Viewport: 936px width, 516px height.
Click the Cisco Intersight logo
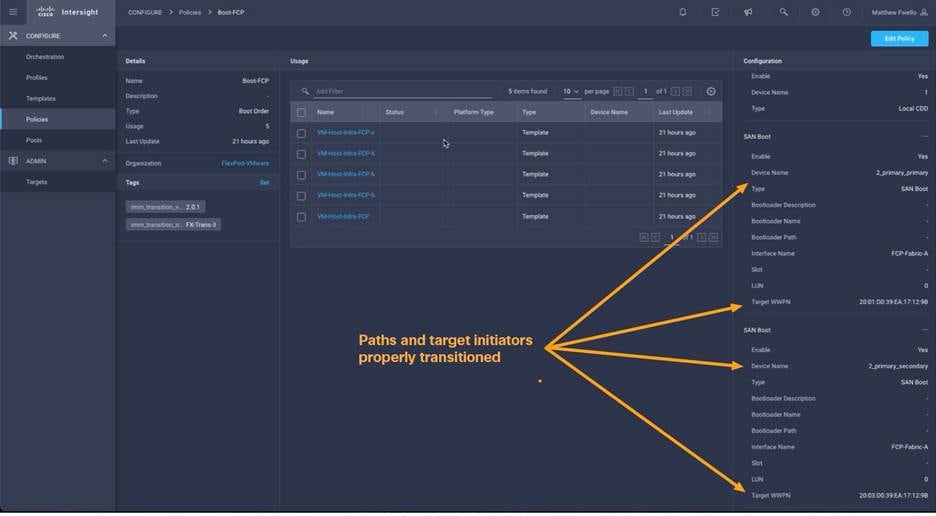(x=67, y=12)
